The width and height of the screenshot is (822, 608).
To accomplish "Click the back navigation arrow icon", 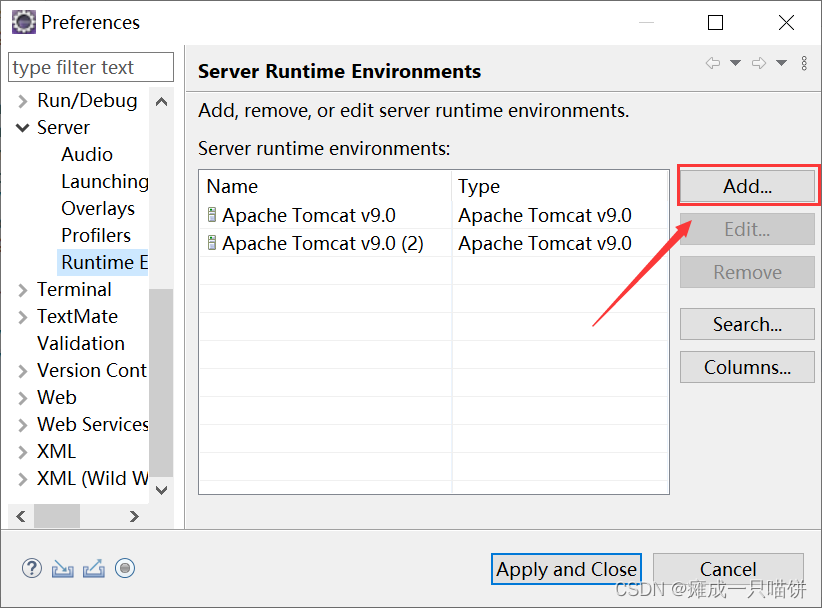I will (x=712, y=63).
